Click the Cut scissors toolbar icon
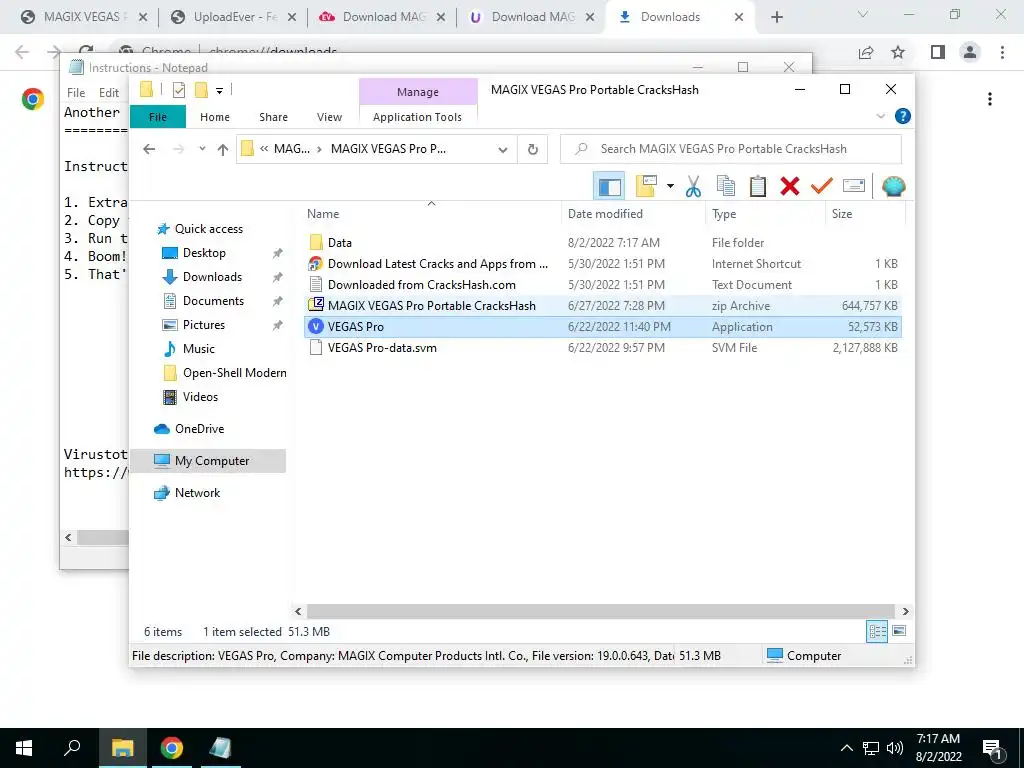 pyautogui.click(x=693, y=187)
